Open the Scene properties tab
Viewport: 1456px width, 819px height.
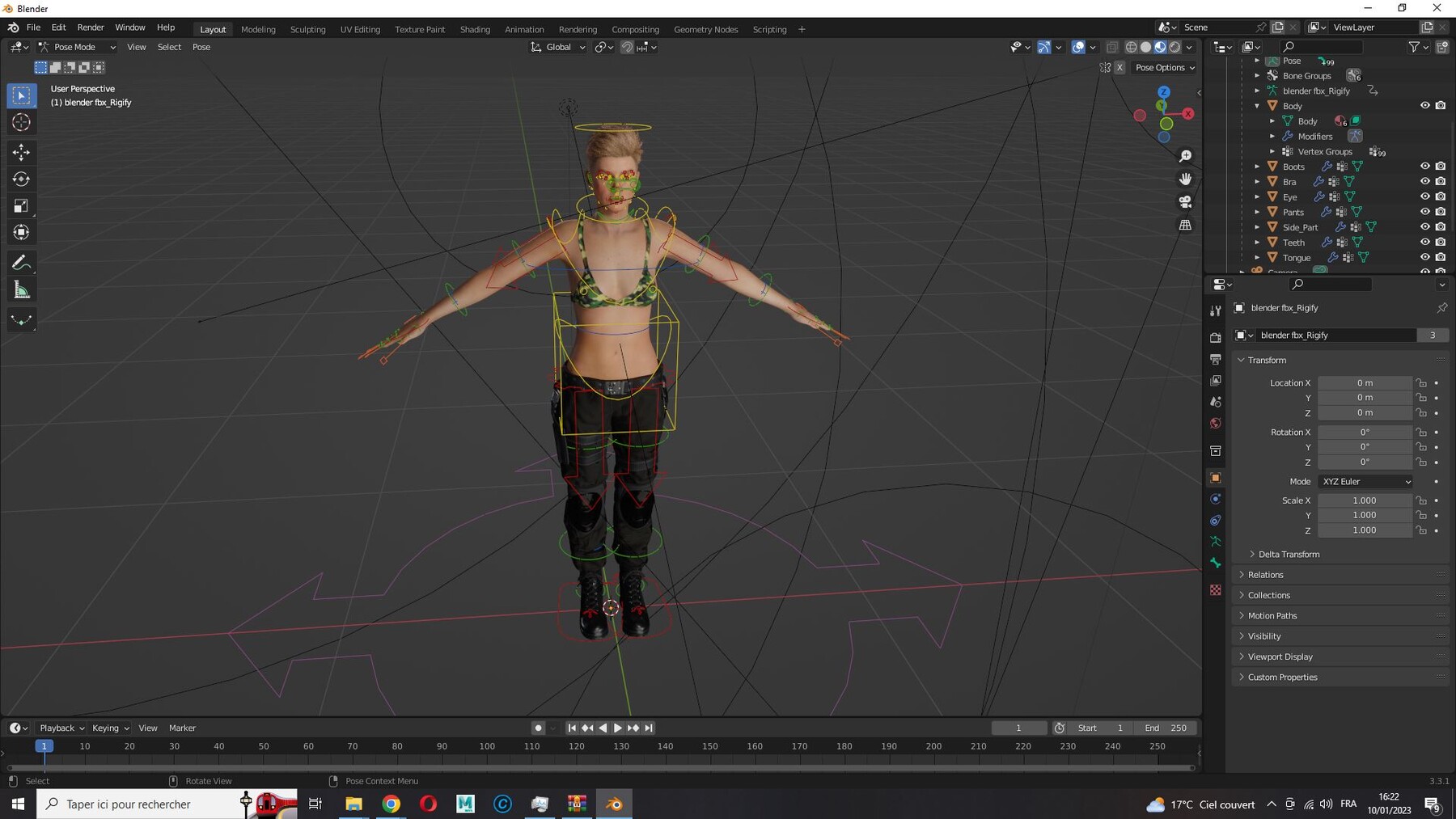click(x=1215, y=402)
